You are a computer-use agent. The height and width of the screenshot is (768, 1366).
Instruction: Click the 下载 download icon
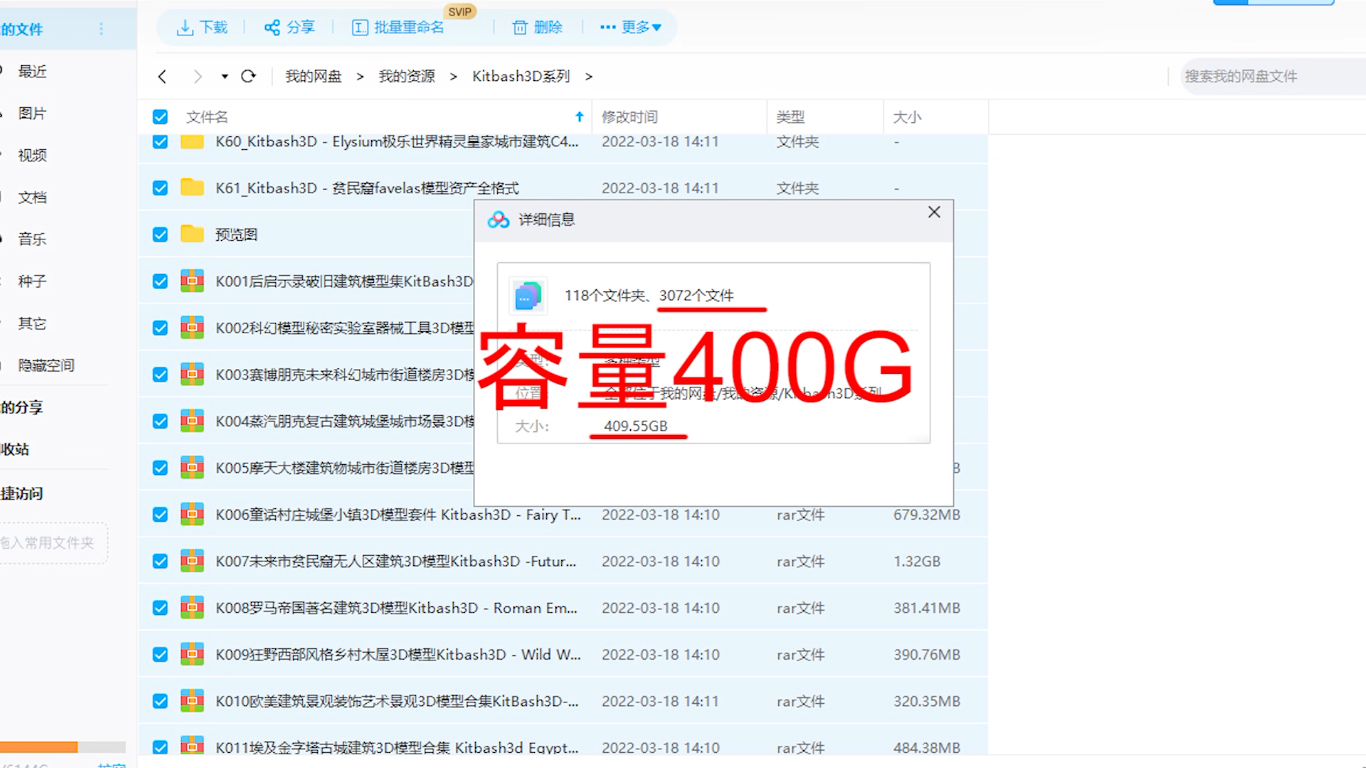click(186, 27)
